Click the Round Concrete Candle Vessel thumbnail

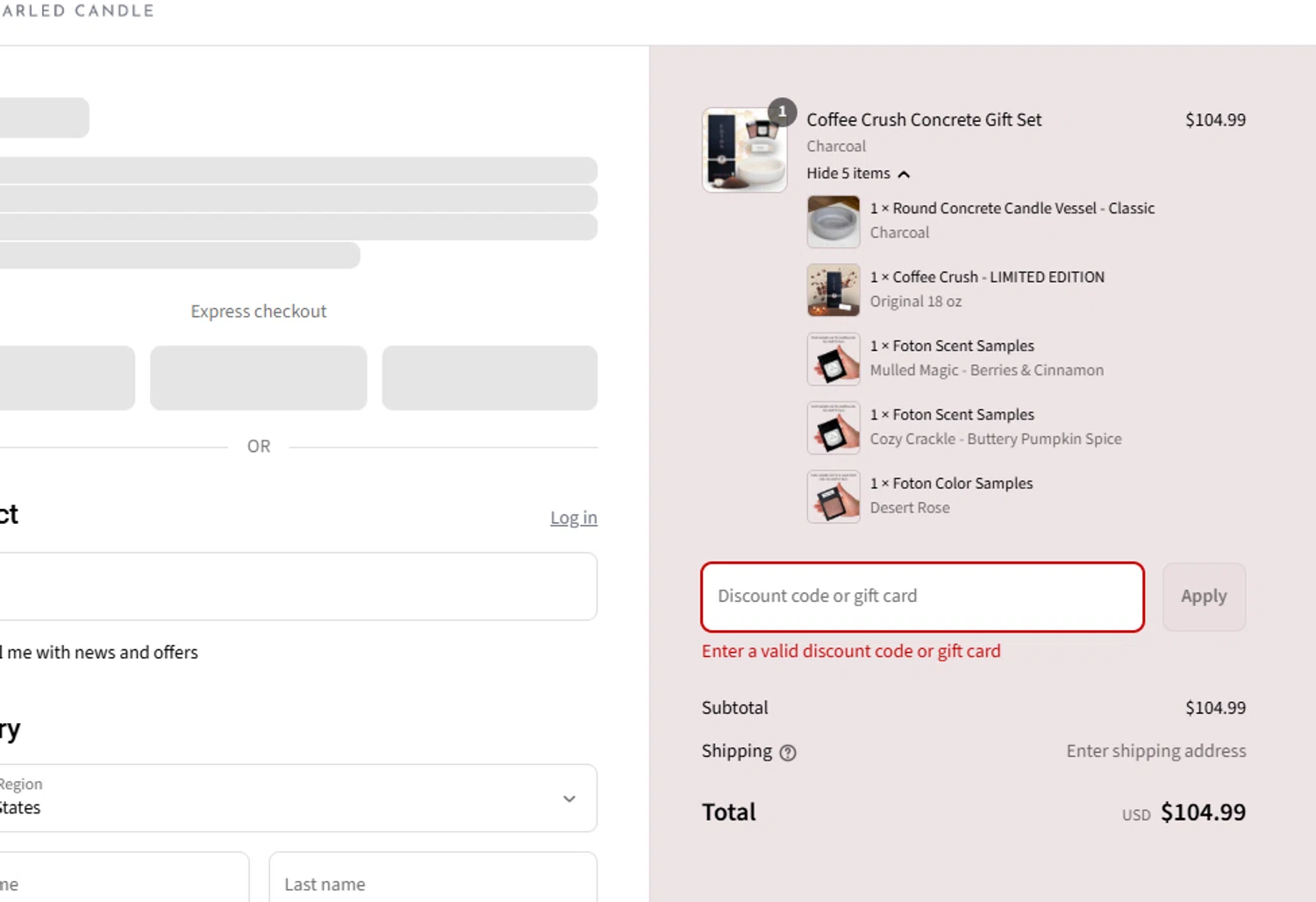(x=833, y=221)
